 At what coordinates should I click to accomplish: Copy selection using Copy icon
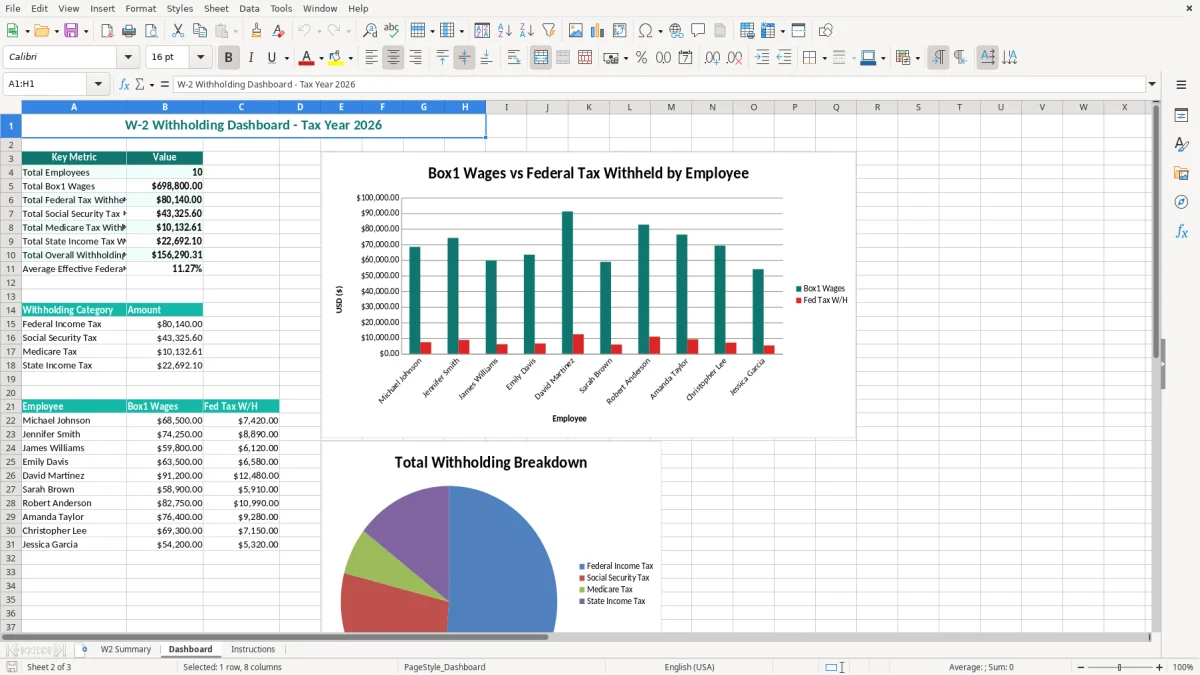click(x=199, y=31)
